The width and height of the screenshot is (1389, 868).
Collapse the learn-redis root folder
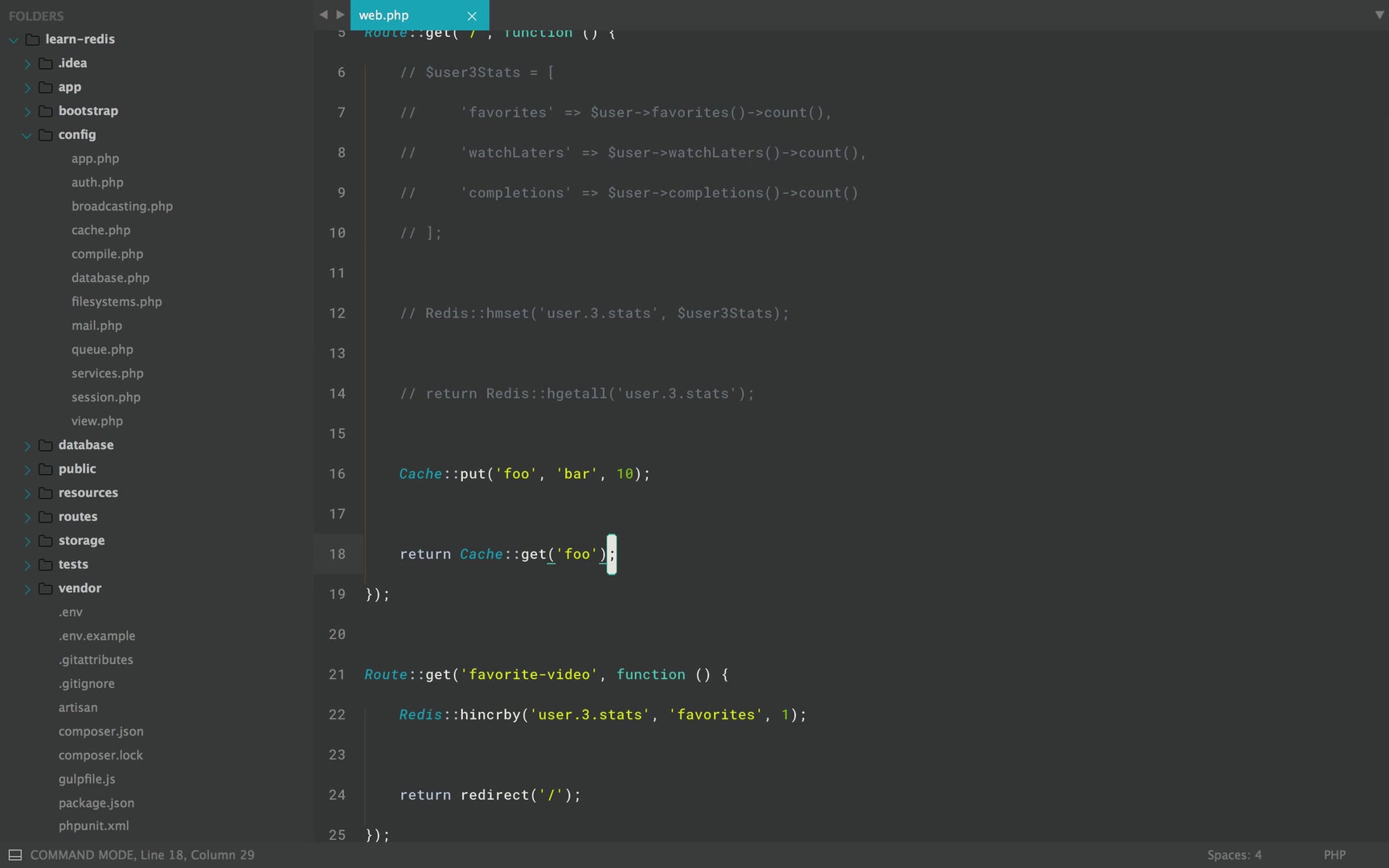click(x=14, y=39)
